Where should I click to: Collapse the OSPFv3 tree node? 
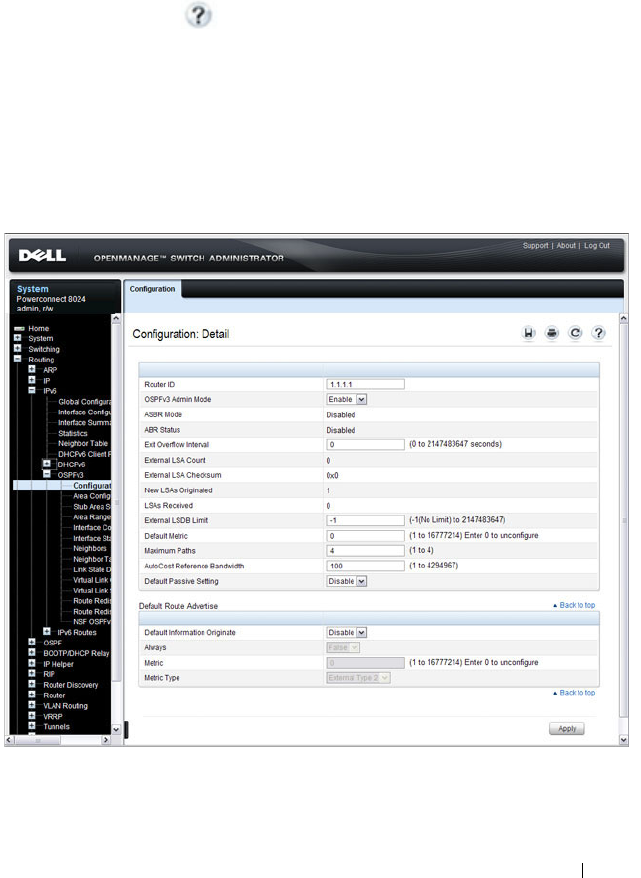click(x=47, y=474)
